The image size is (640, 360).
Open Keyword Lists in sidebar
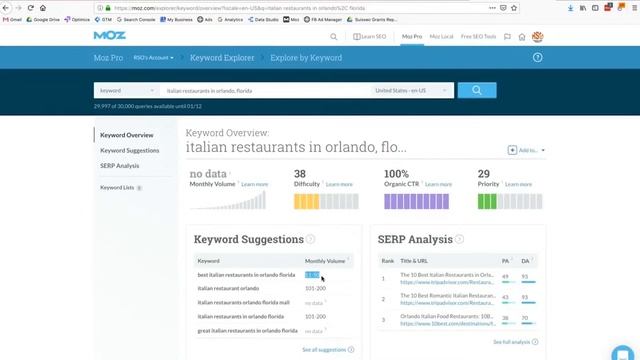[121, 188]
